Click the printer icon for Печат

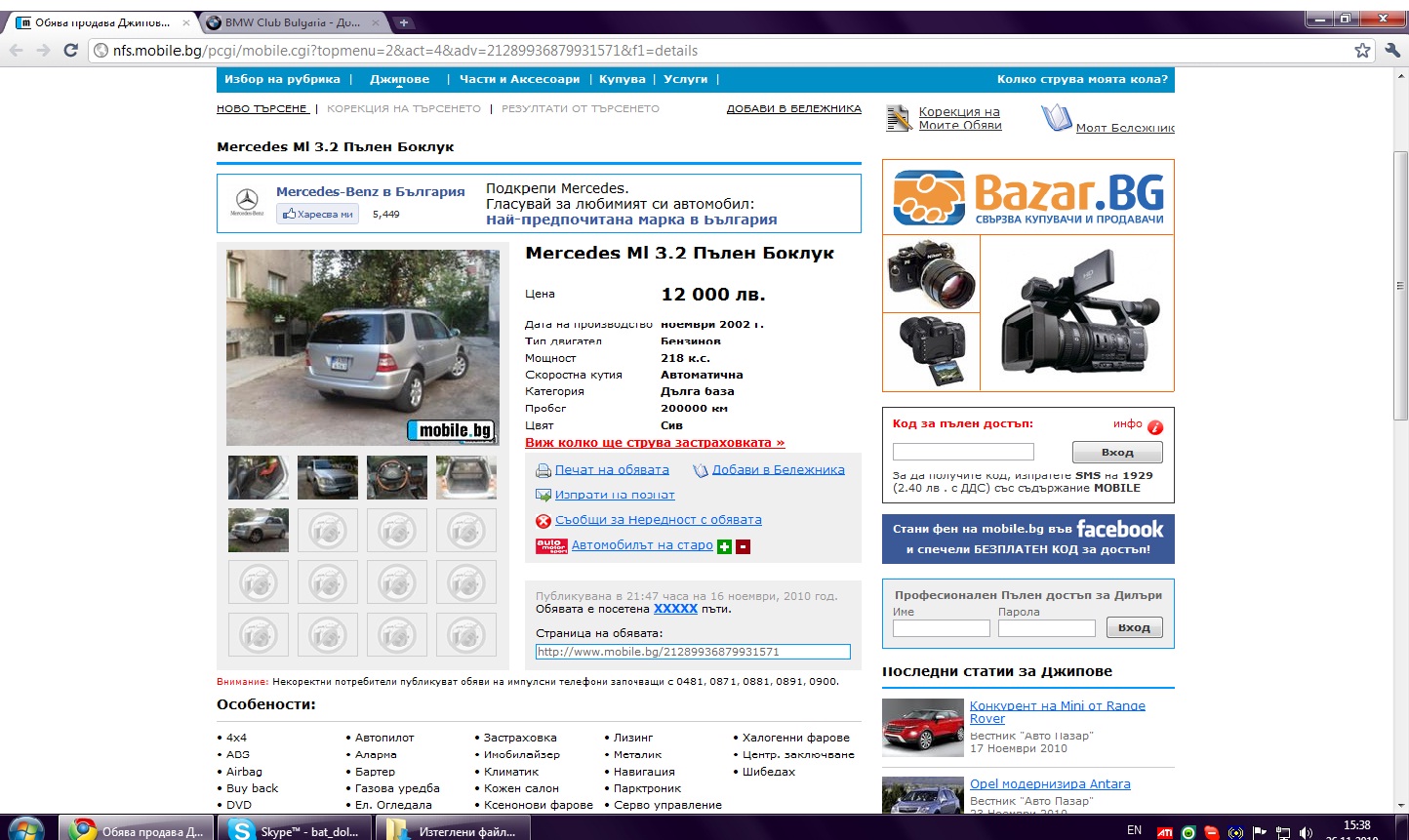point(543,470)
